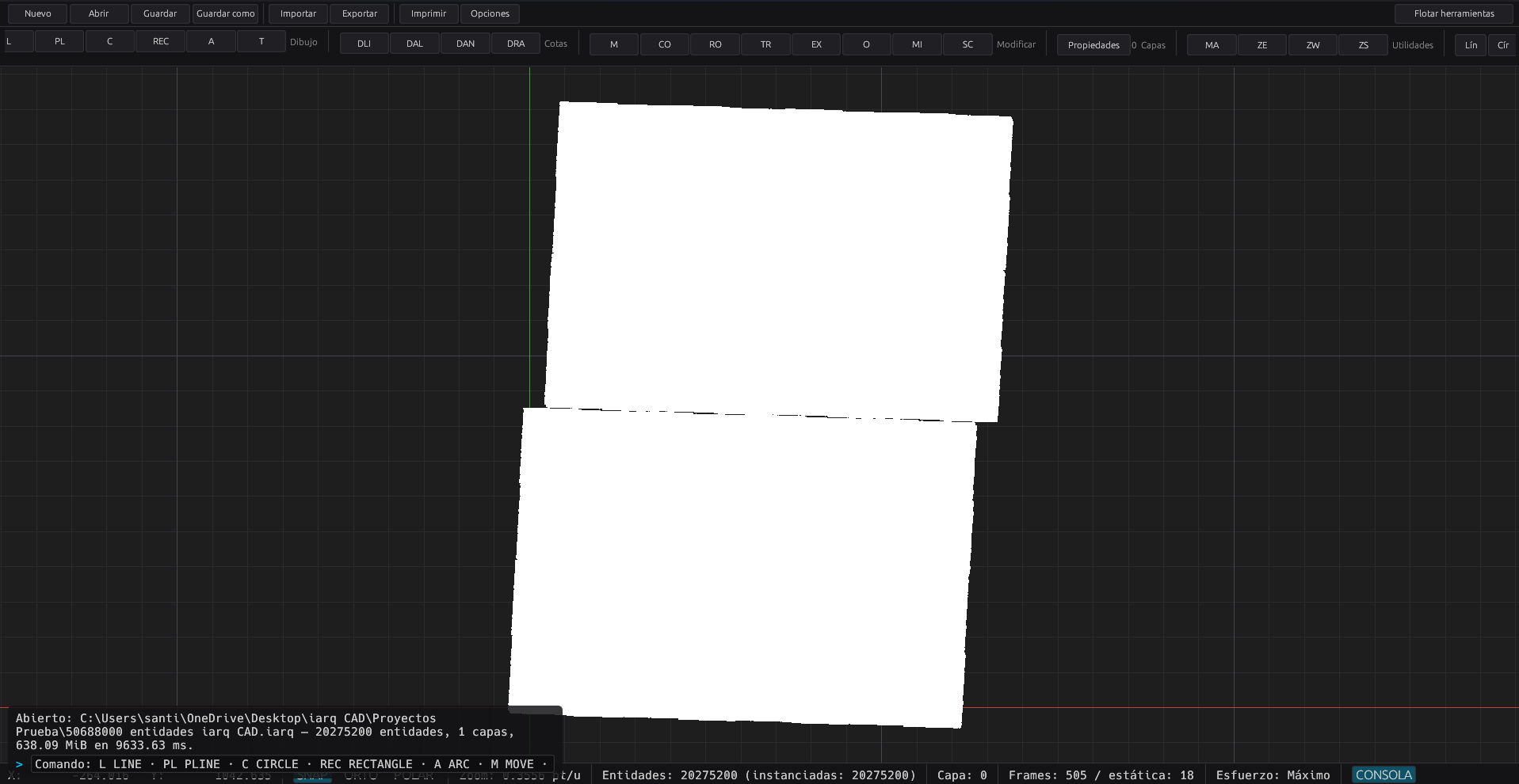Screen dimensions: 1519x784
Task: Select the REC rectangle tool
Action: pyautogui.click(x=161, y=41)
